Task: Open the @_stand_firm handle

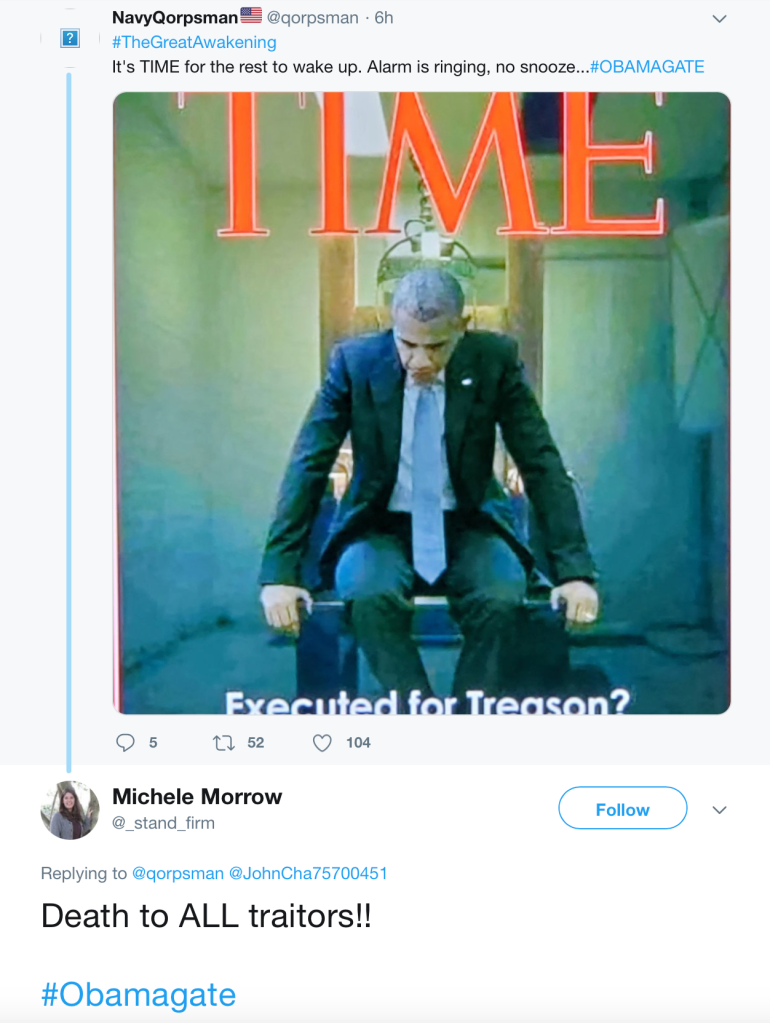Action: (163, 823)
